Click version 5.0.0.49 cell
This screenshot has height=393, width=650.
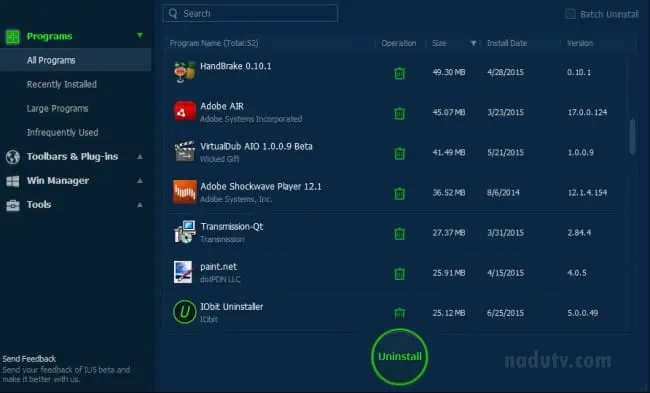pos(583,313)
